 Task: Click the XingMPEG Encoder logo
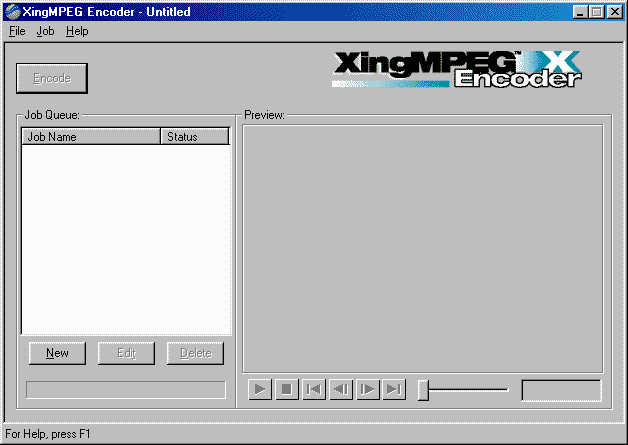[x=457, y=70]
